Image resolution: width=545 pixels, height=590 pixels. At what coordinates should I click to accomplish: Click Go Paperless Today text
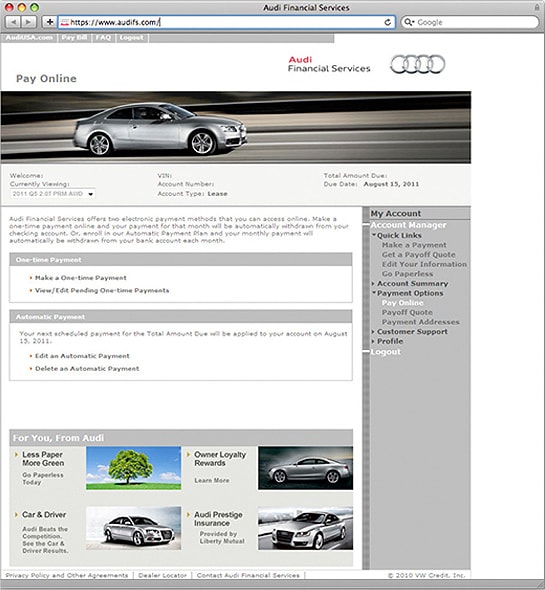[x=42, y=479]
